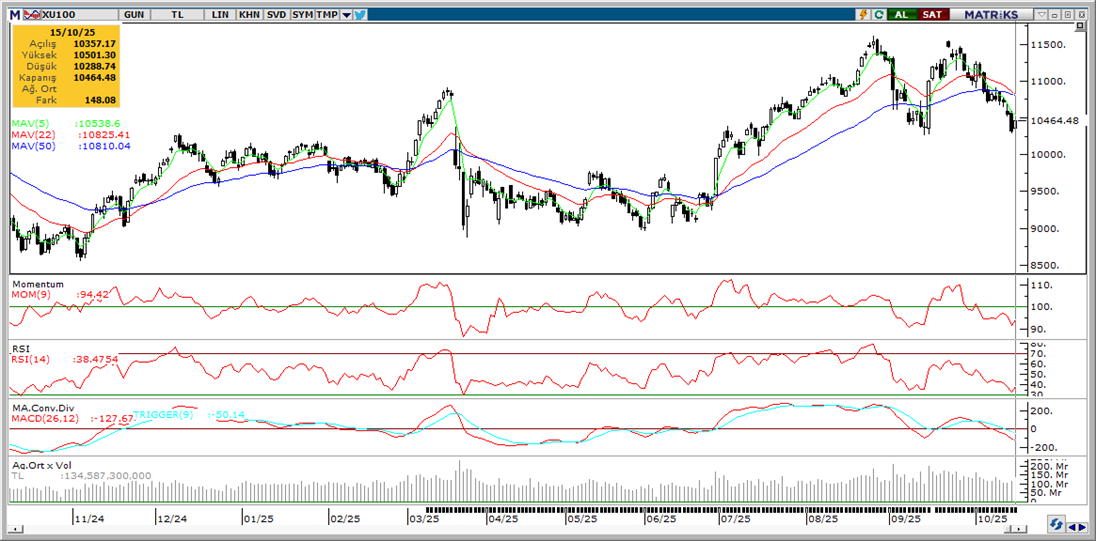Toggle the LIN linear scale option

220,15
